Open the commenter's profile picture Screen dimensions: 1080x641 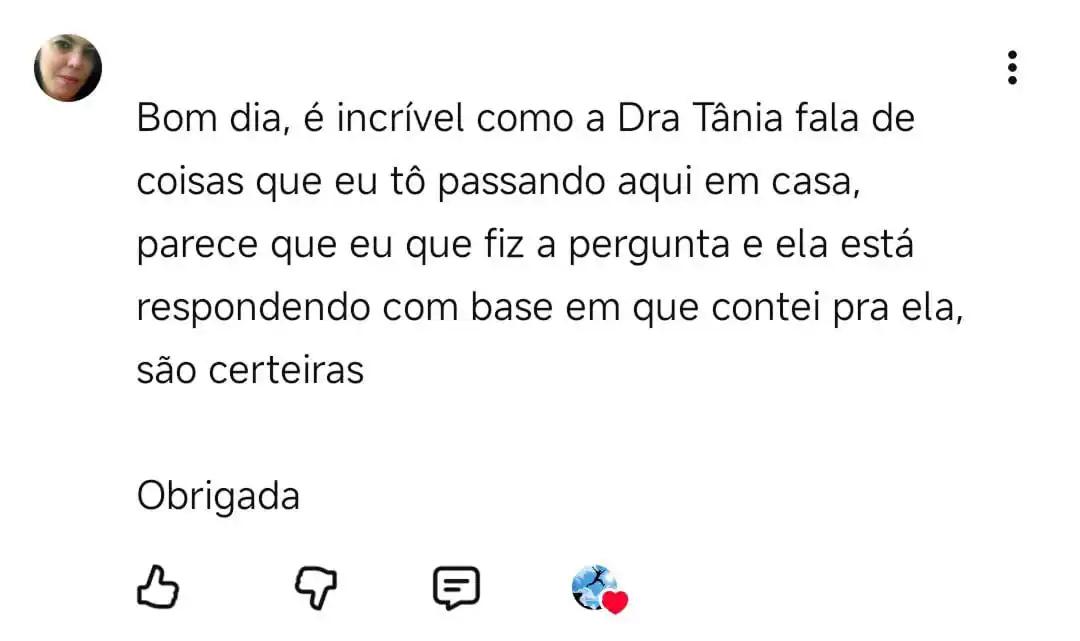pos(67,67)
